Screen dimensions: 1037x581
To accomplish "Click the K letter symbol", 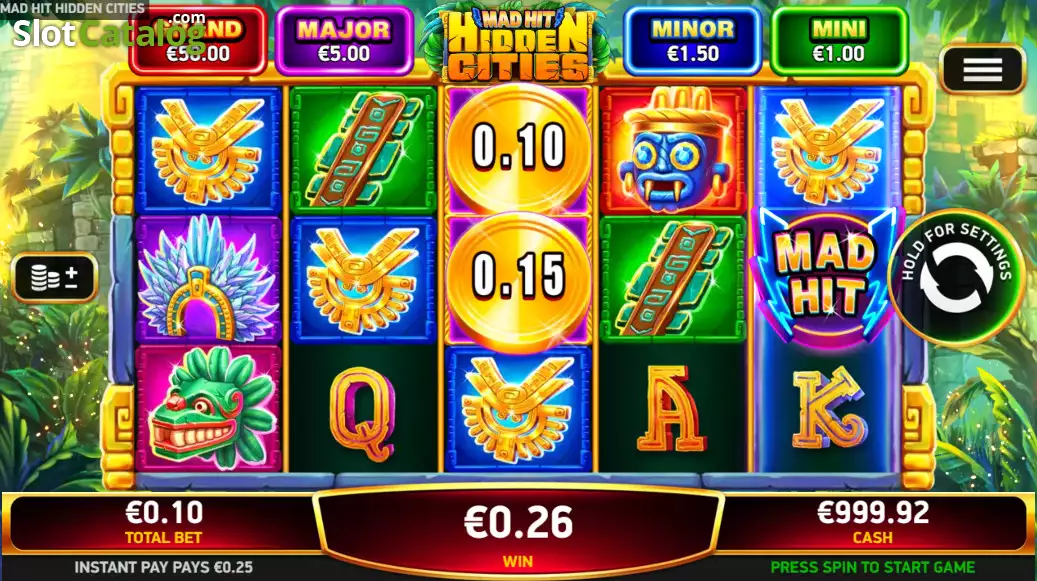I will point(829,408).
